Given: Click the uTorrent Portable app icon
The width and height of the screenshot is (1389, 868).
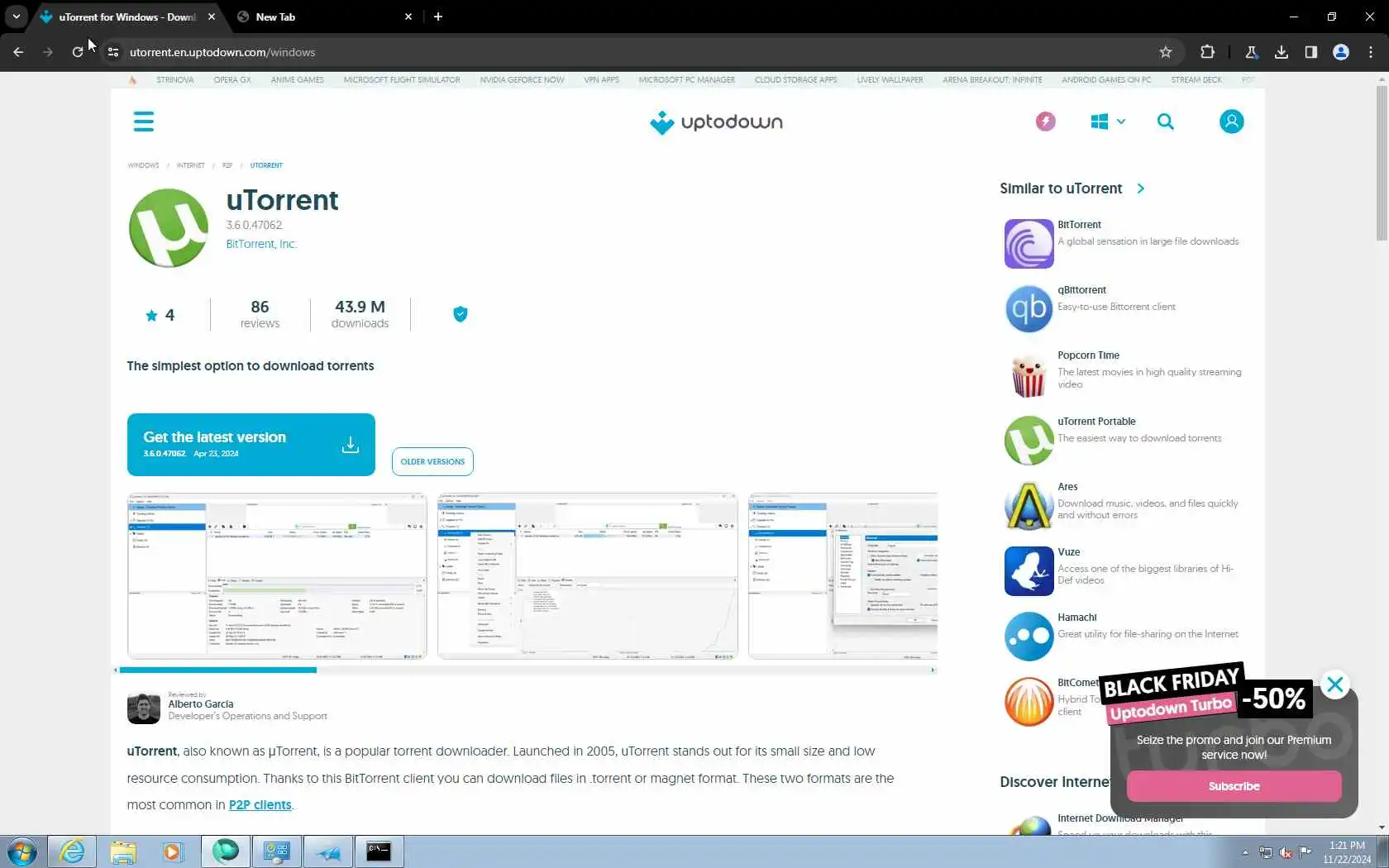Looking at the screenshot, I should [1029, 441].
